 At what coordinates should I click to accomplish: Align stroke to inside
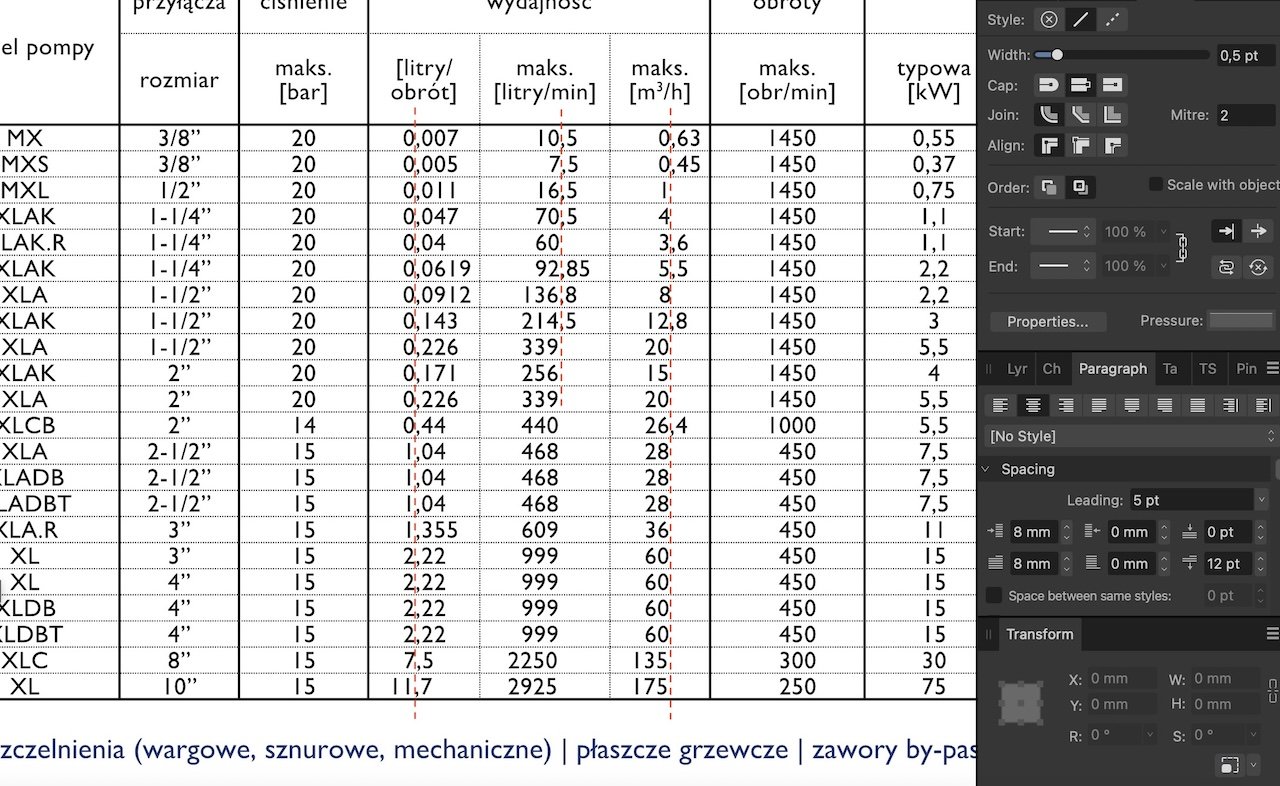[x=1080, y=146]
